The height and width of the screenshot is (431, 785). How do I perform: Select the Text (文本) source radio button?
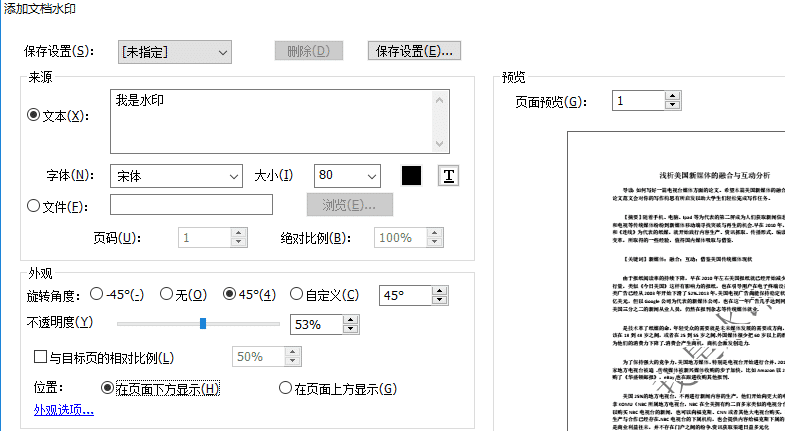[33, 115]
